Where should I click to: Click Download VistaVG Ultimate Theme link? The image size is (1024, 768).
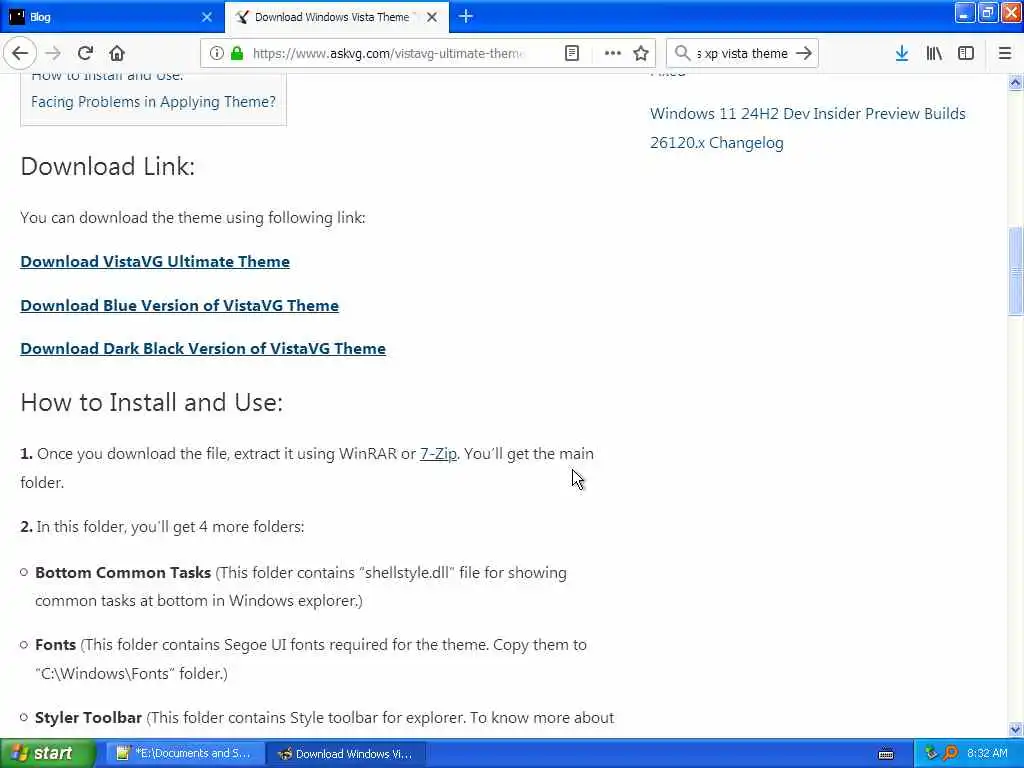(x=155, y=261)
